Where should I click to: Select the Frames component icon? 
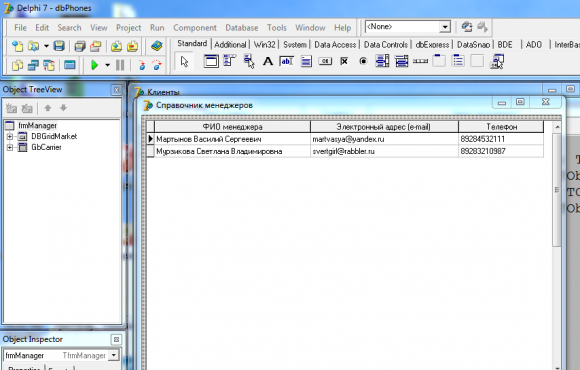click(211, 61)
